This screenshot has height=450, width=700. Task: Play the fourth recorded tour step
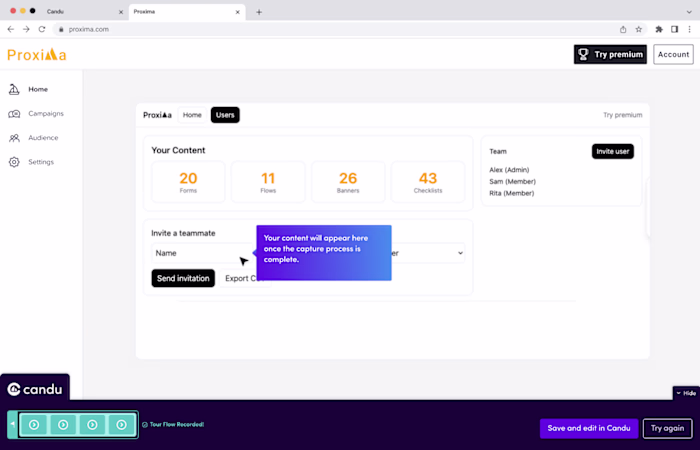pos(121,425)
